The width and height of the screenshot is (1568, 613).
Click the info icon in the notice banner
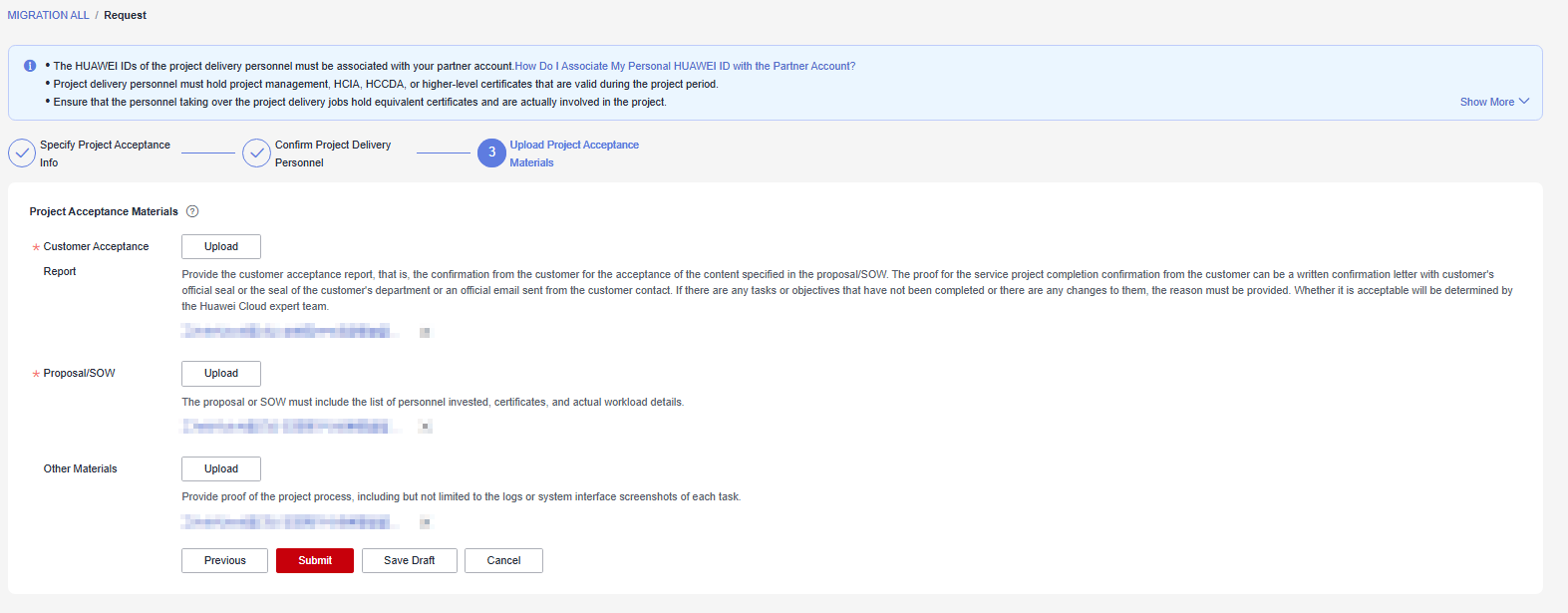tap(30, 66)
